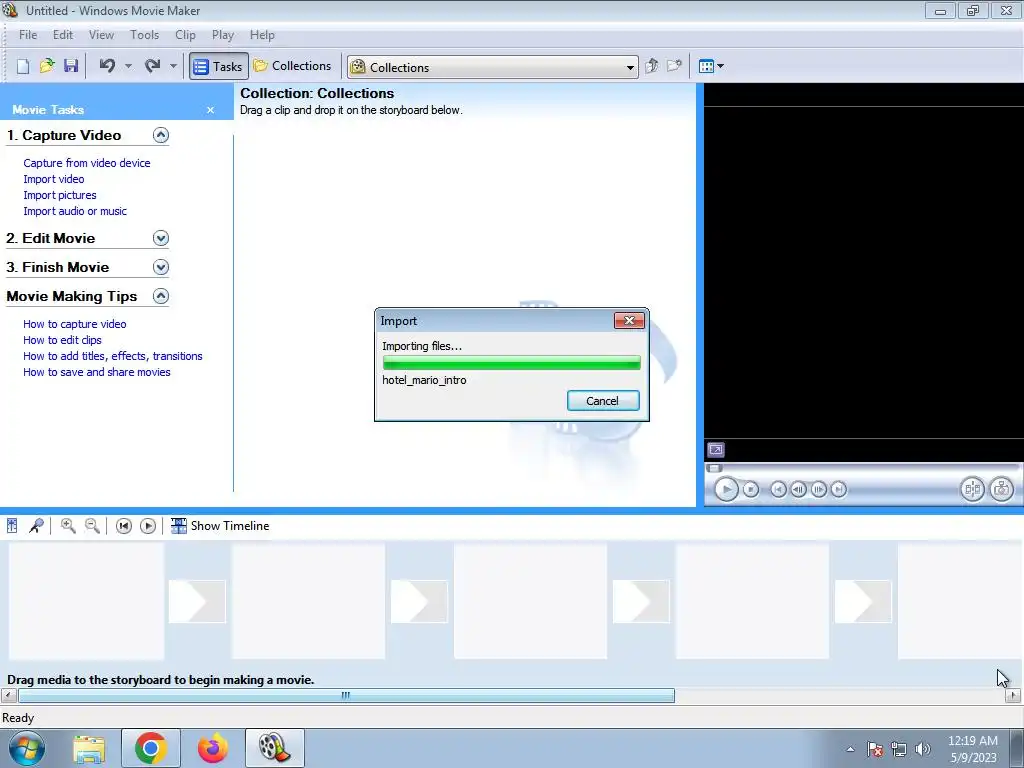Click the Full Screen preview icon
The image size is (1024, 768).
coord(716,450)
